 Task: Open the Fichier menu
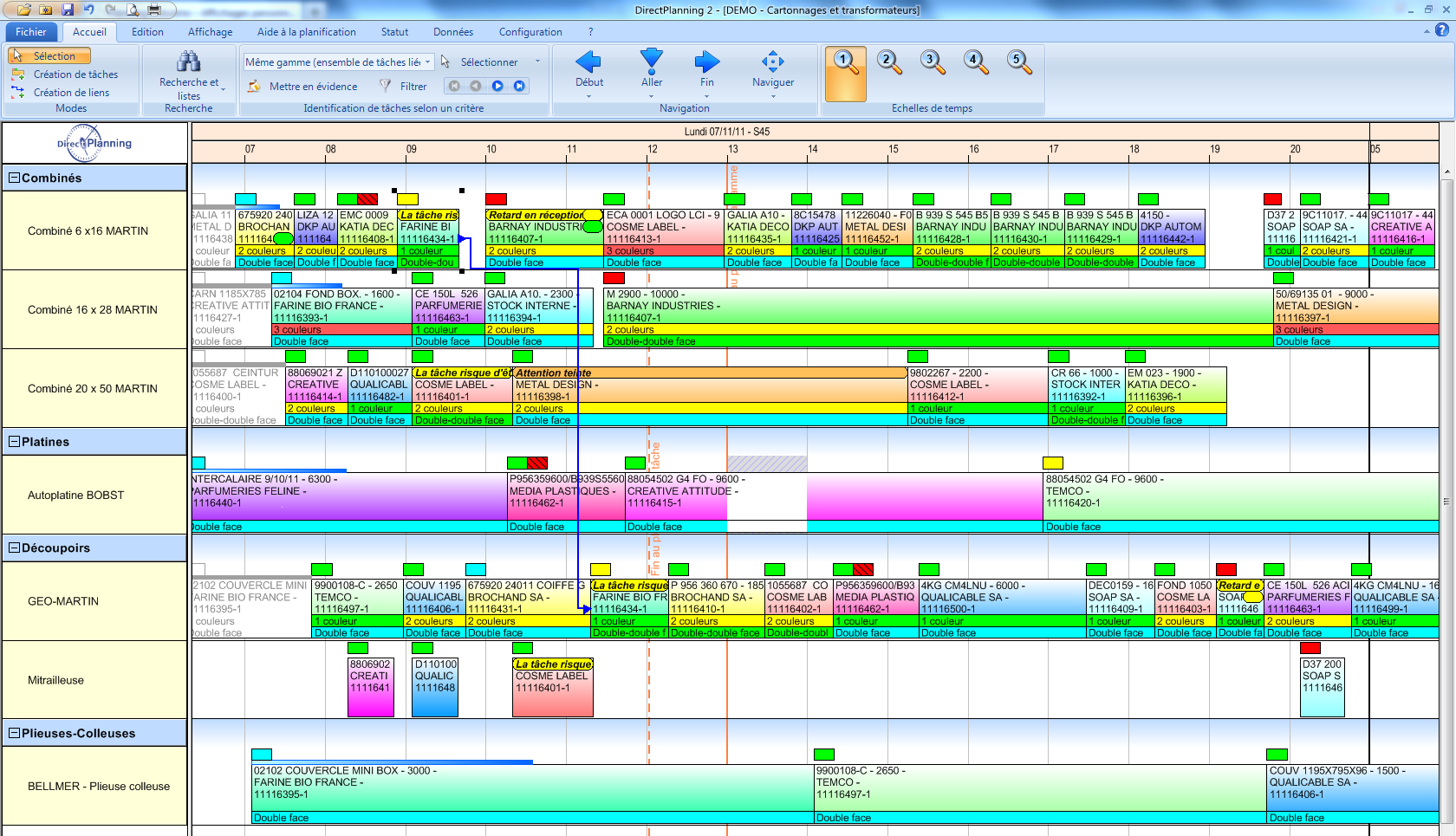pos(31,32)
